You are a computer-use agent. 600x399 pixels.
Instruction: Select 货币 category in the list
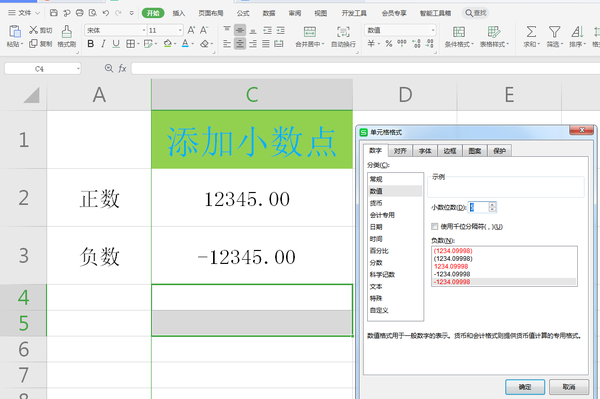coord(376,203)
